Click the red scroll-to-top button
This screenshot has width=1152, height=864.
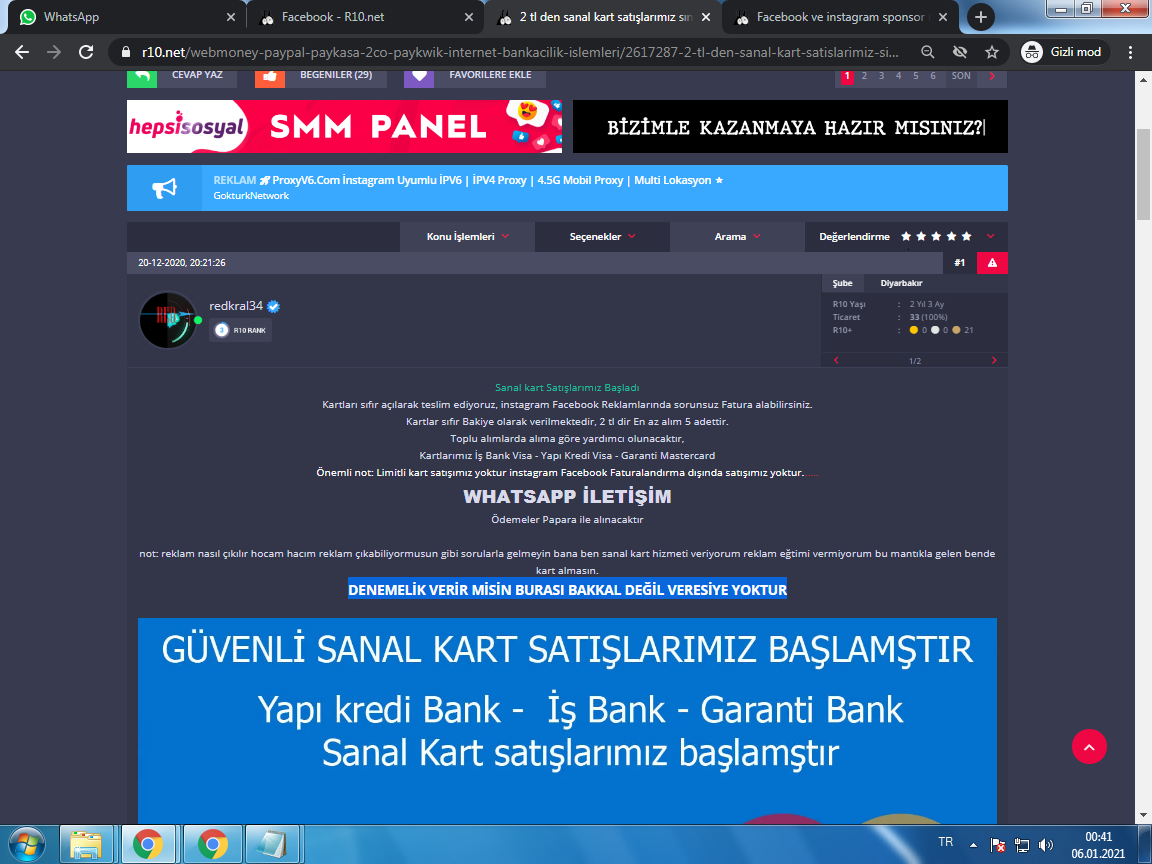[x=1089, y=746]
